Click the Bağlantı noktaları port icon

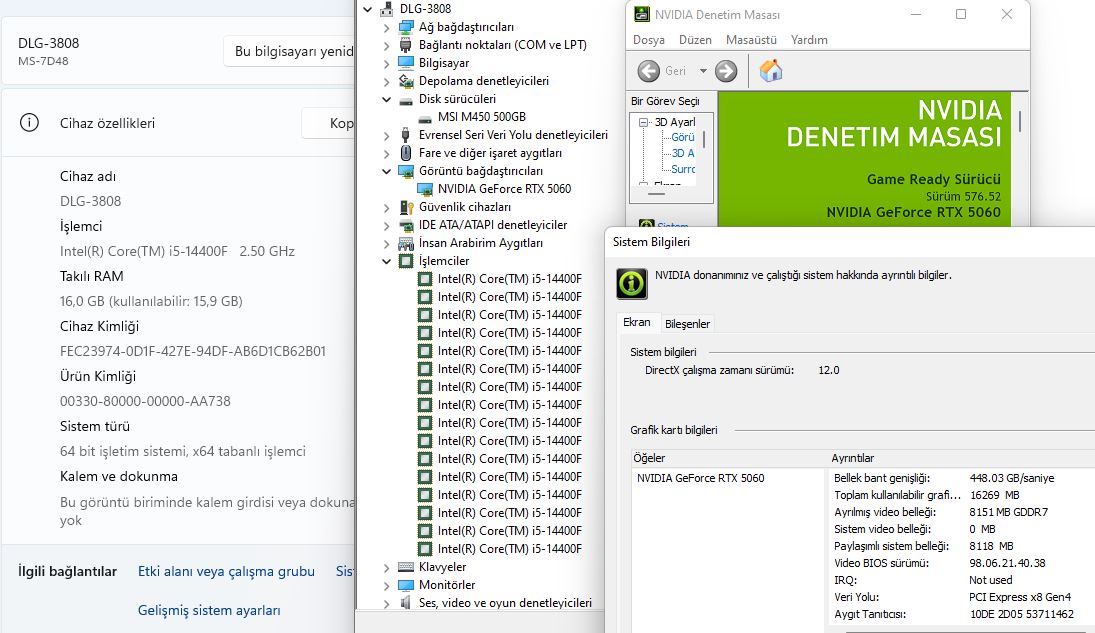click(x=406, y=45)
